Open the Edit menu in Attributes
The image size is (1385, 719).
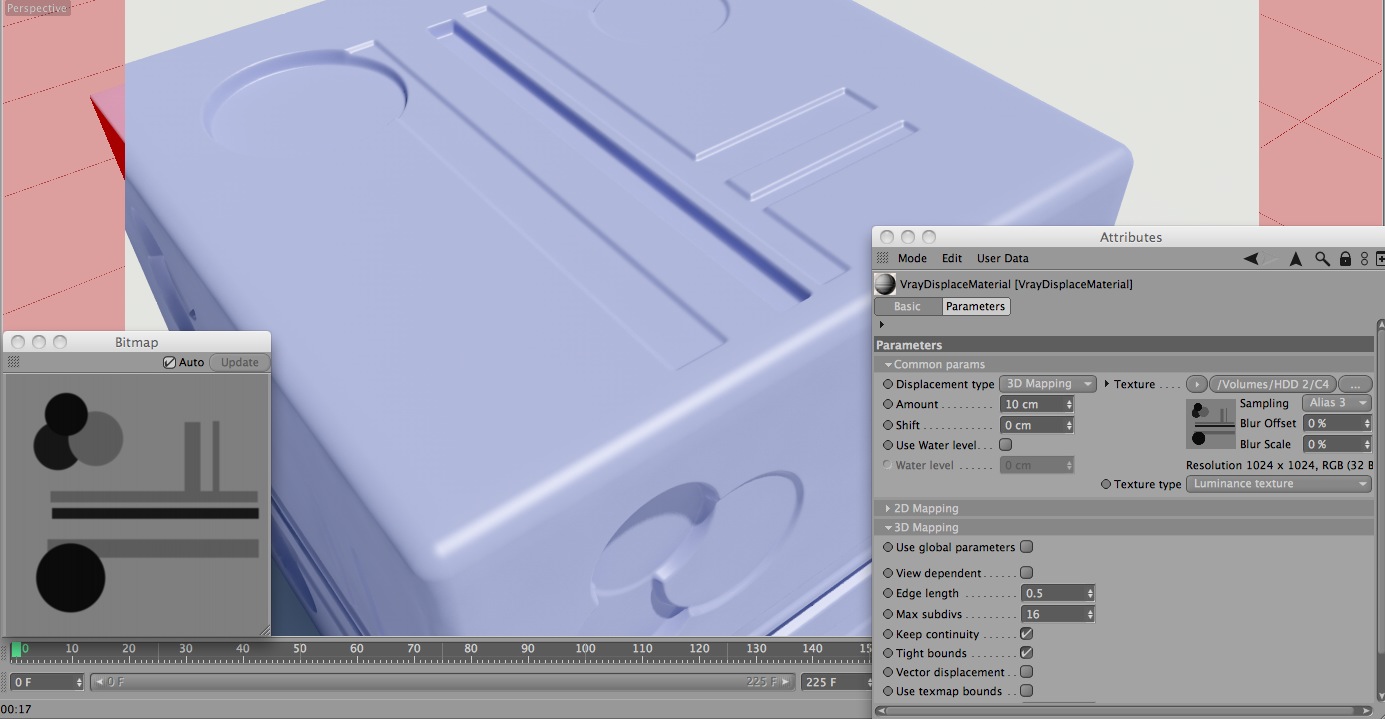(x=952, y=258)
